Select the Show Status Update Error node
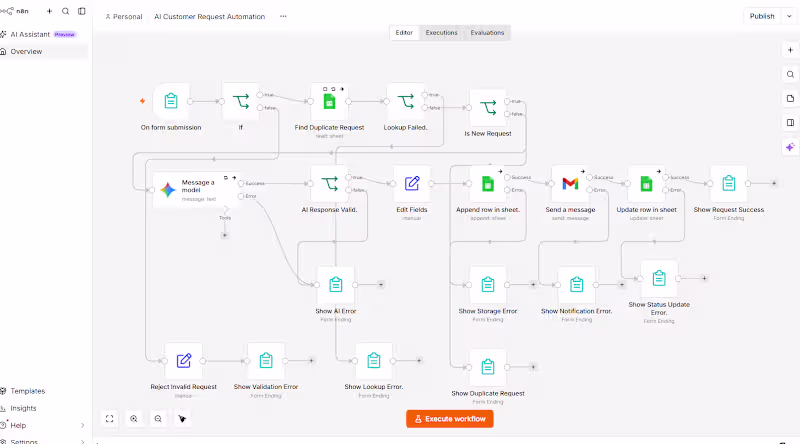 [659, 278]
